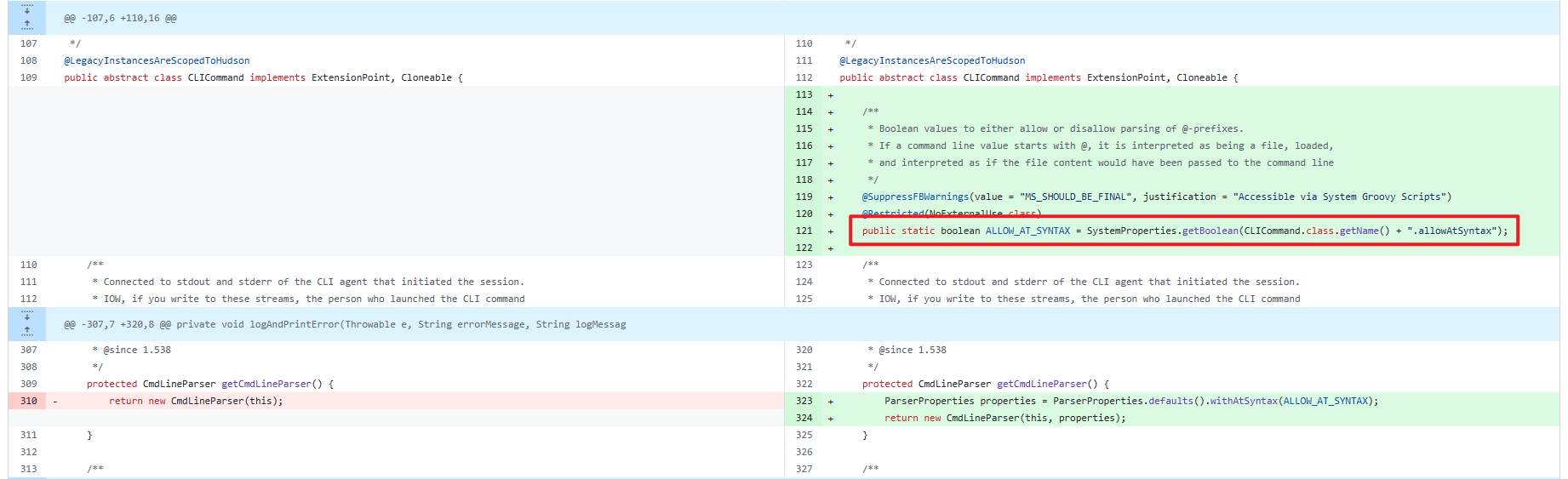Click the deleted "return new CmdLineParser(this);" code
Image resolution: width=1568 pixels, height=479 pixels.
tap(196, 401)
